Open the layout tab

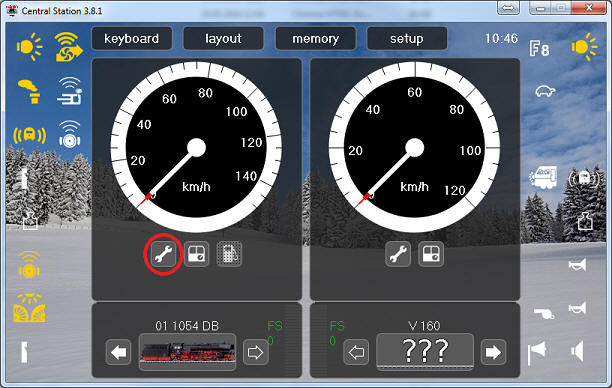tap(223, 39)
